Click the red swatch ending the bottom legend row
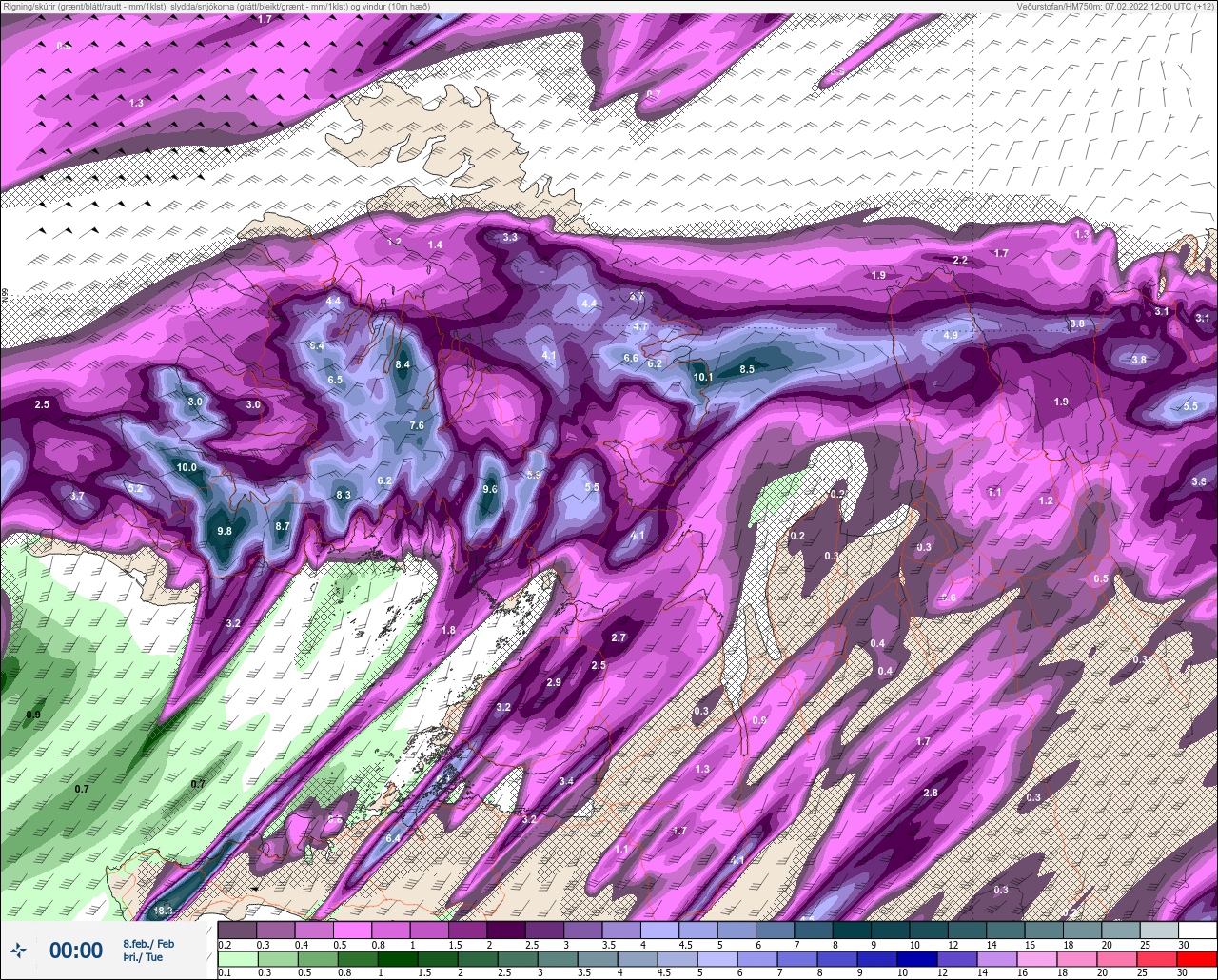Image resolution: width=1218 pixels, height=980 pixels. [1197, 958]
